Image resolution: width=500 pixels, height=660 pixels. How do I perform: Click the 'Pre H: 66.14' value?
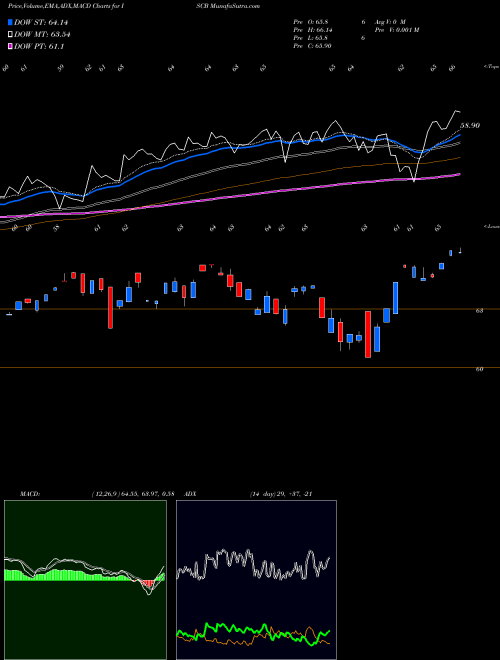click(x=313, y=30)
